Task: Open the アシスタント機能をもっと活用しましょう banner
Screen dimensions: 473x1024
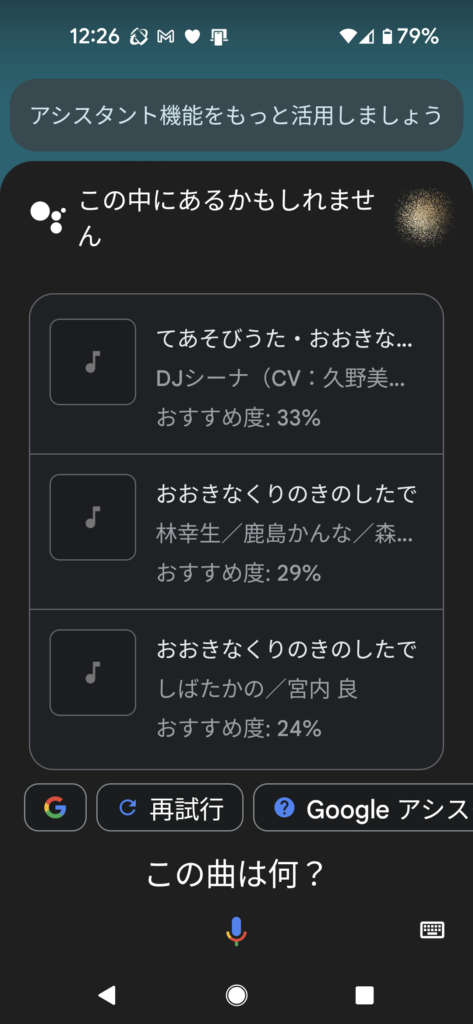Action: tap(236, 116)
